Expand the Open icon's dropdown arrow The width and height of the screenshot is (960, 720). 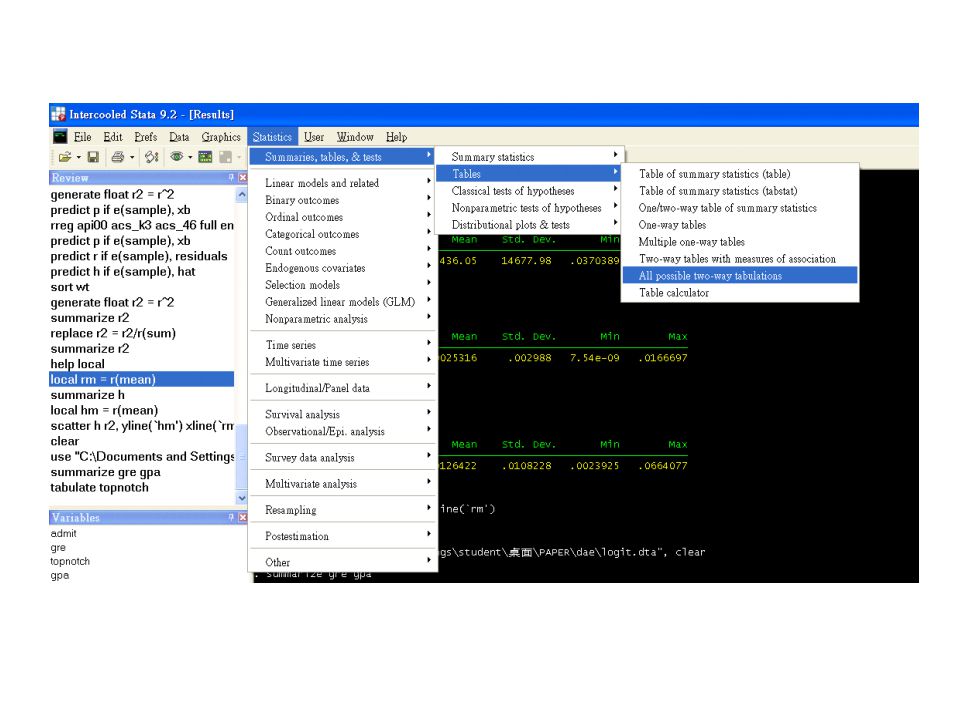click(x=78, y=158)
